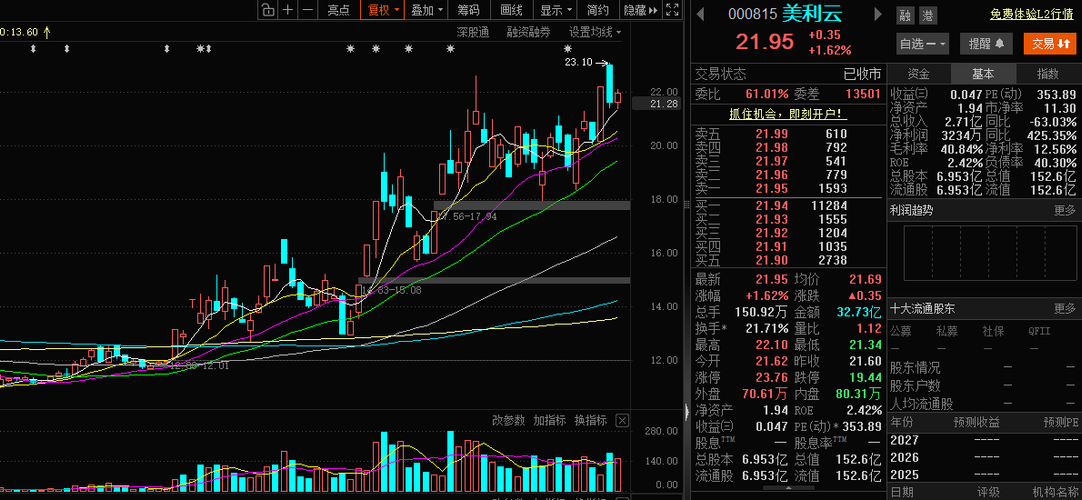Click the 2027 forecast year row

[983, 440]
